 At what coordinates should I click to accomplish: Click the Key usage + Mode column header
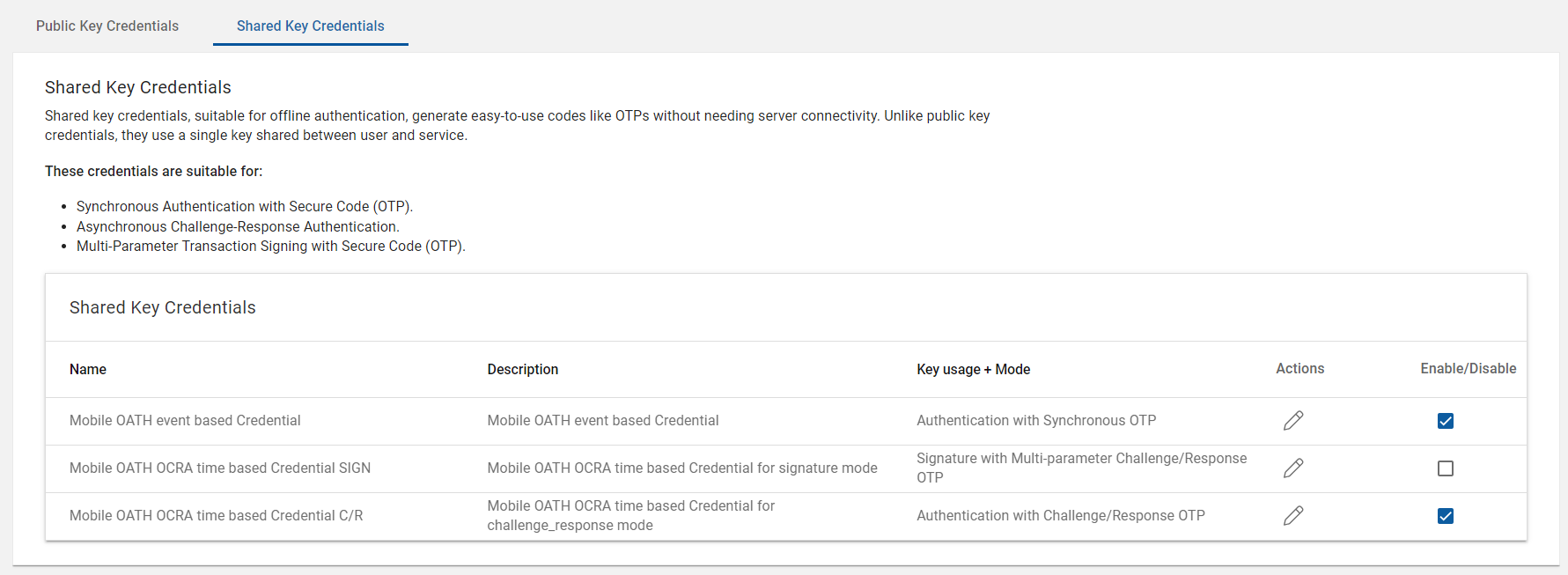973,370
